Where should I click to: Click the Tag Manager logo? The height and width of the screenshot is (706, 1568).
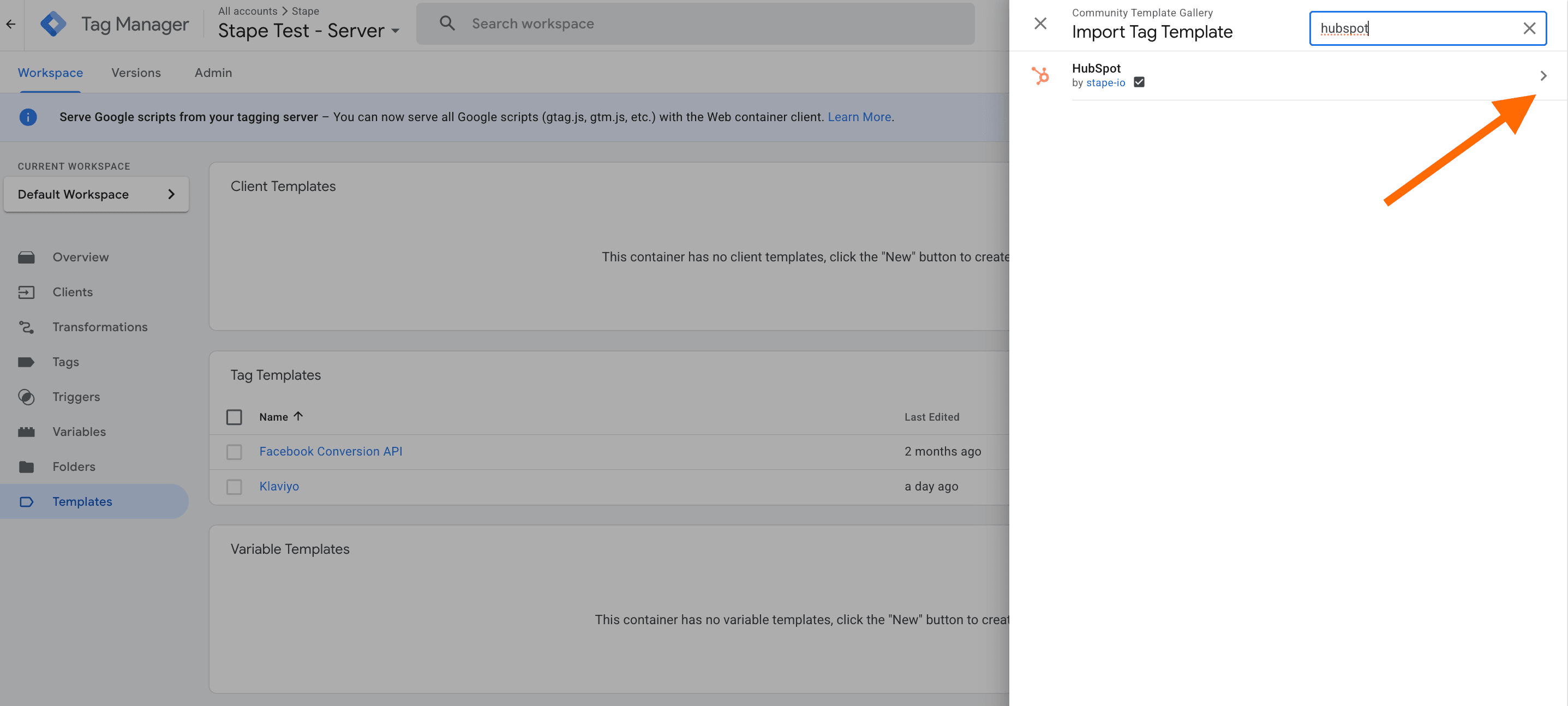click(53, 23)
